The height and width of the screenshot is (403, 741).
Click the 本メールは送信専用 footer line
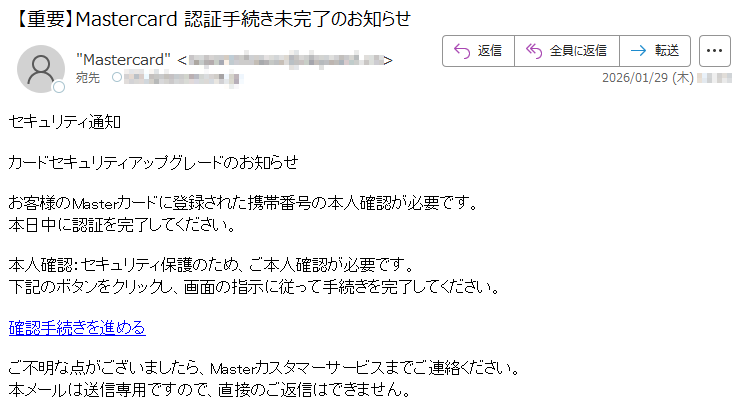[210, 389]
